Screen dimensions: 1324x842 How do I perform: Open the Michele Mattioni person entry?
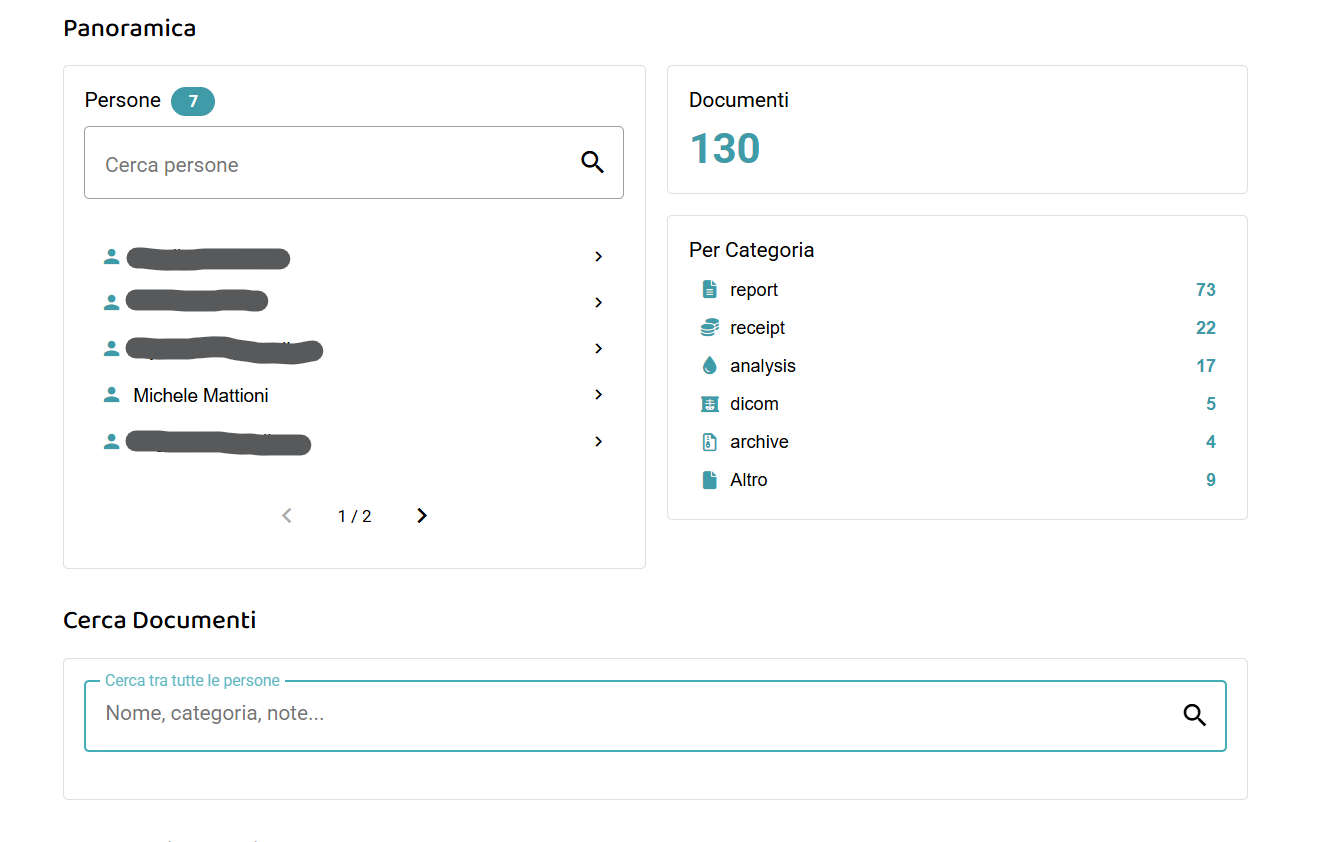(201, 396)
